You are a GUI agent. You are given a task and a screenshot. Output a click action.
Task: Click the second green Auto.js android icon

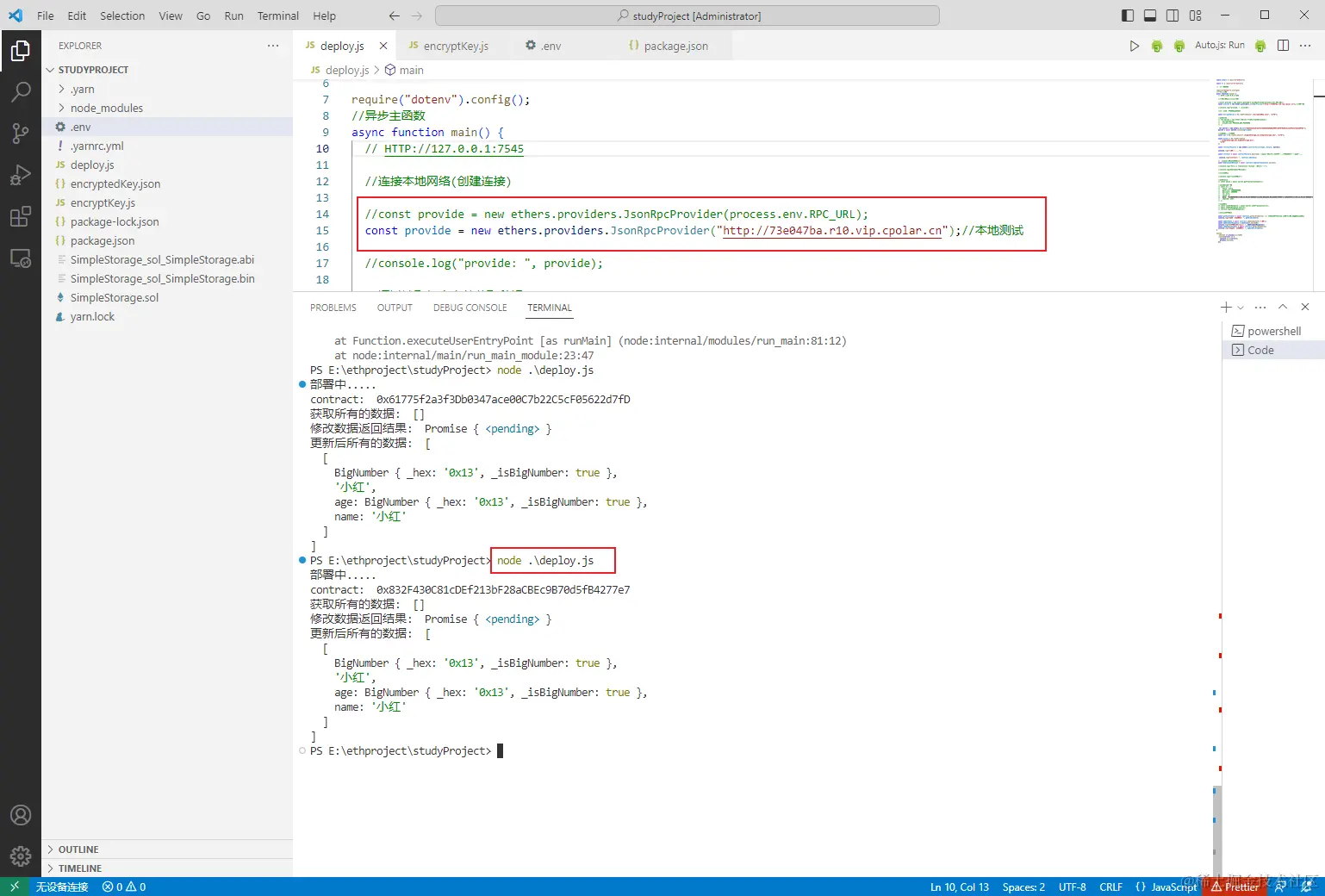tap(1179, 46)
